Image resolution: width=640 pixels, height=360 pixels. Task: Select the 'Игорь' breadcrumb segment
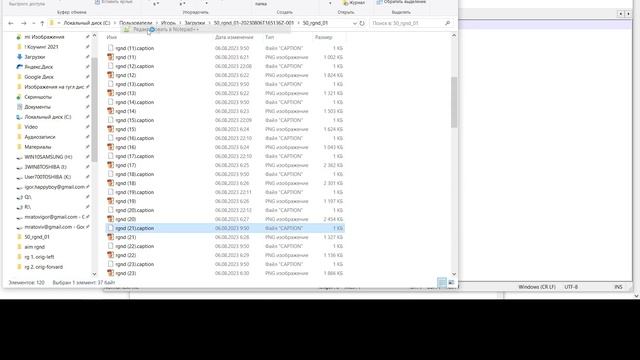pyautogui.click(x=168, y=23)
